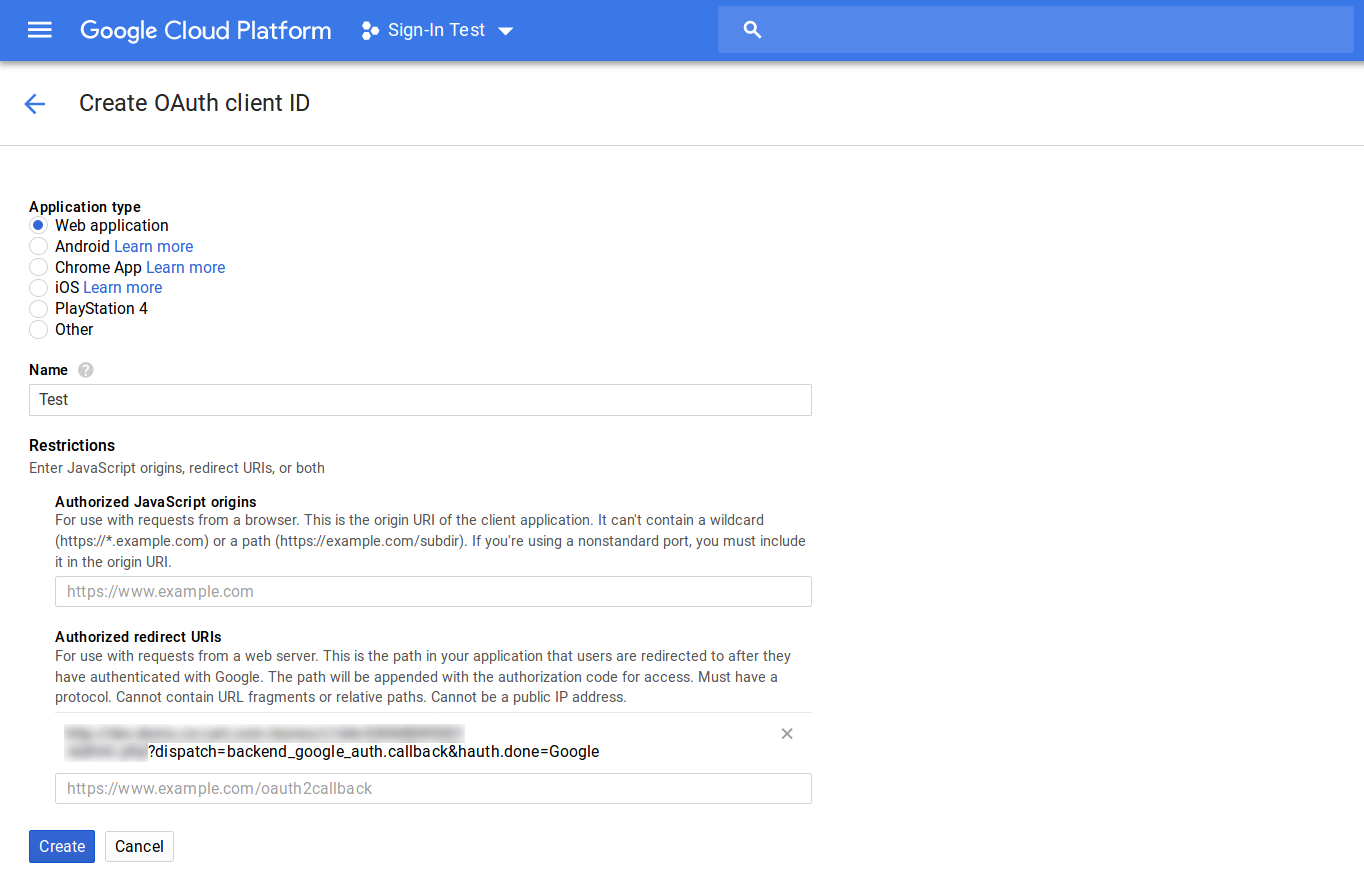Click the Restrictions section heading
Viewport: 1364px width, 875px height.
pos(72,445)
